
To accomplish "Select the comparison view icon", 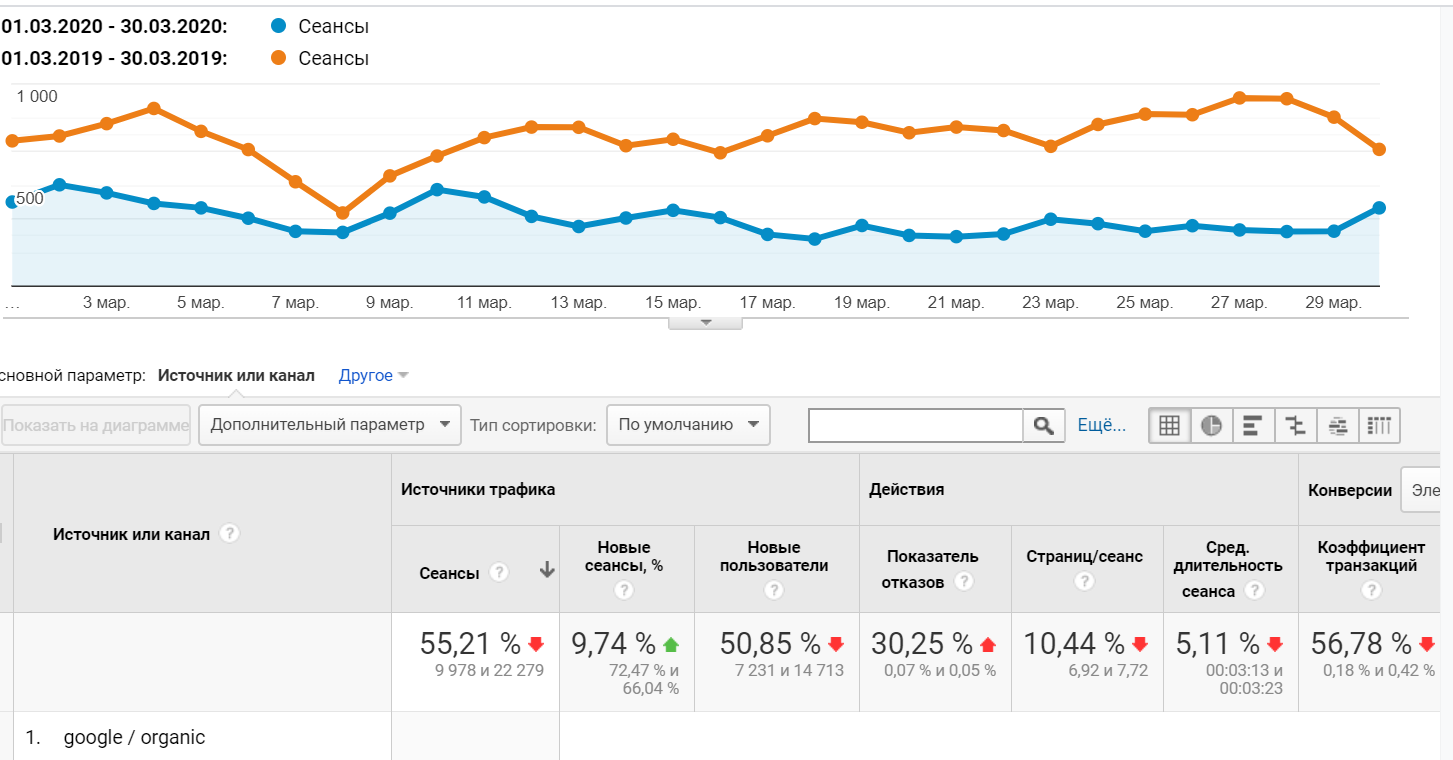I will pos(1295,425).
